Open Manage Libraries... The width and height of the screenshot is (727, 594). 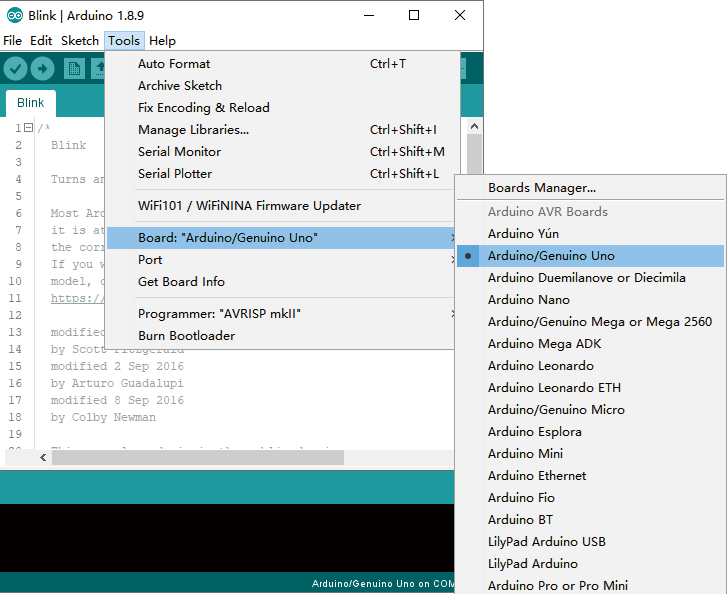283,130
